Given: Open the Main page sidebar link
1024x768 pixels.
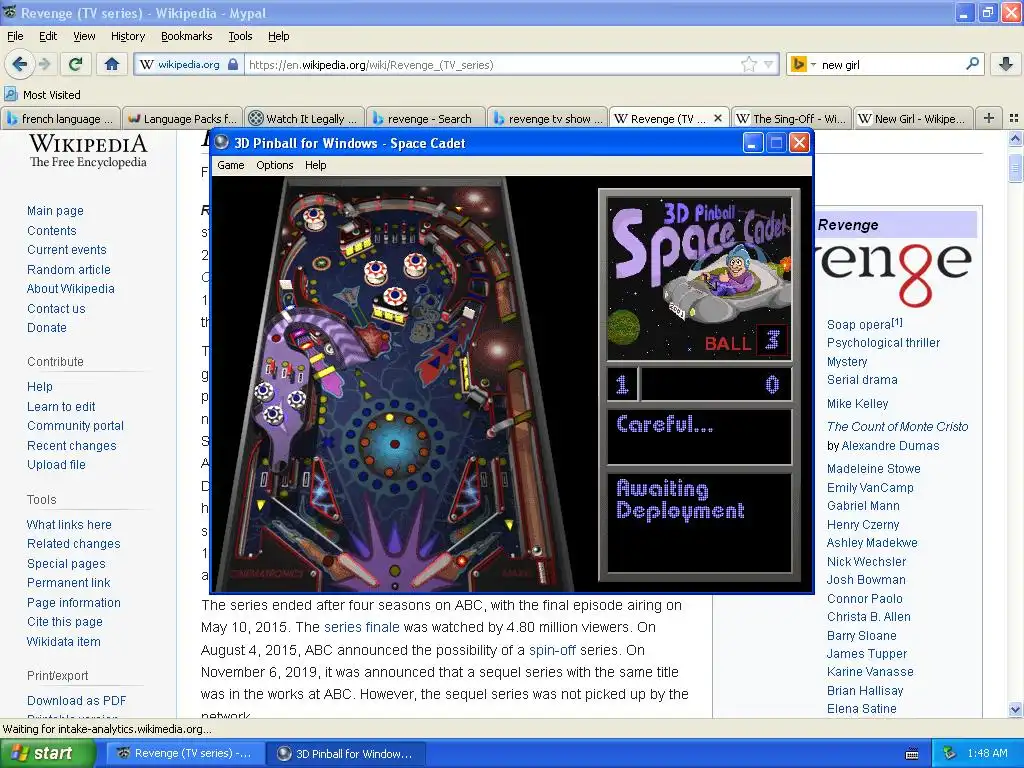Looking at the screenshot, I should pos(55,211).
